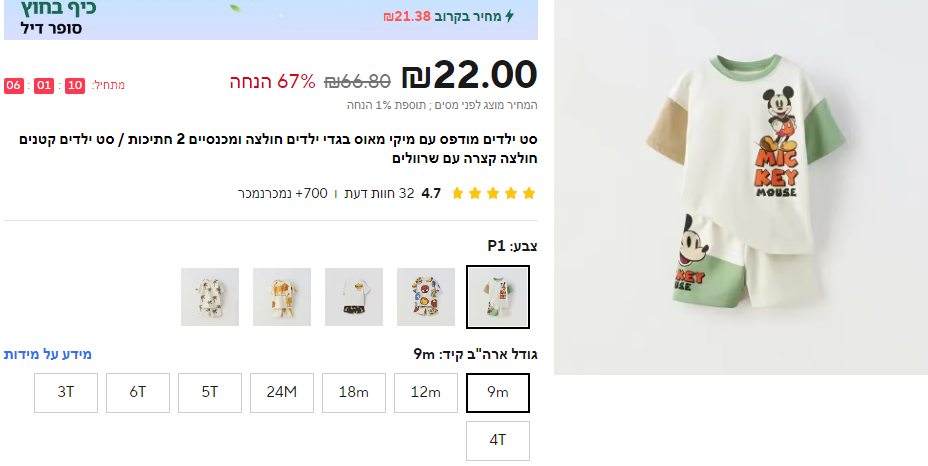Pick size 3T
The image size is (928, 466).
(66, 393)
